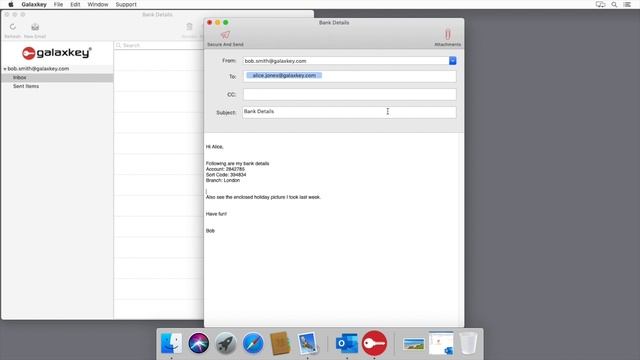
Task: Click 'Sort Code: 394834' line in message
Action: (226, 175)
